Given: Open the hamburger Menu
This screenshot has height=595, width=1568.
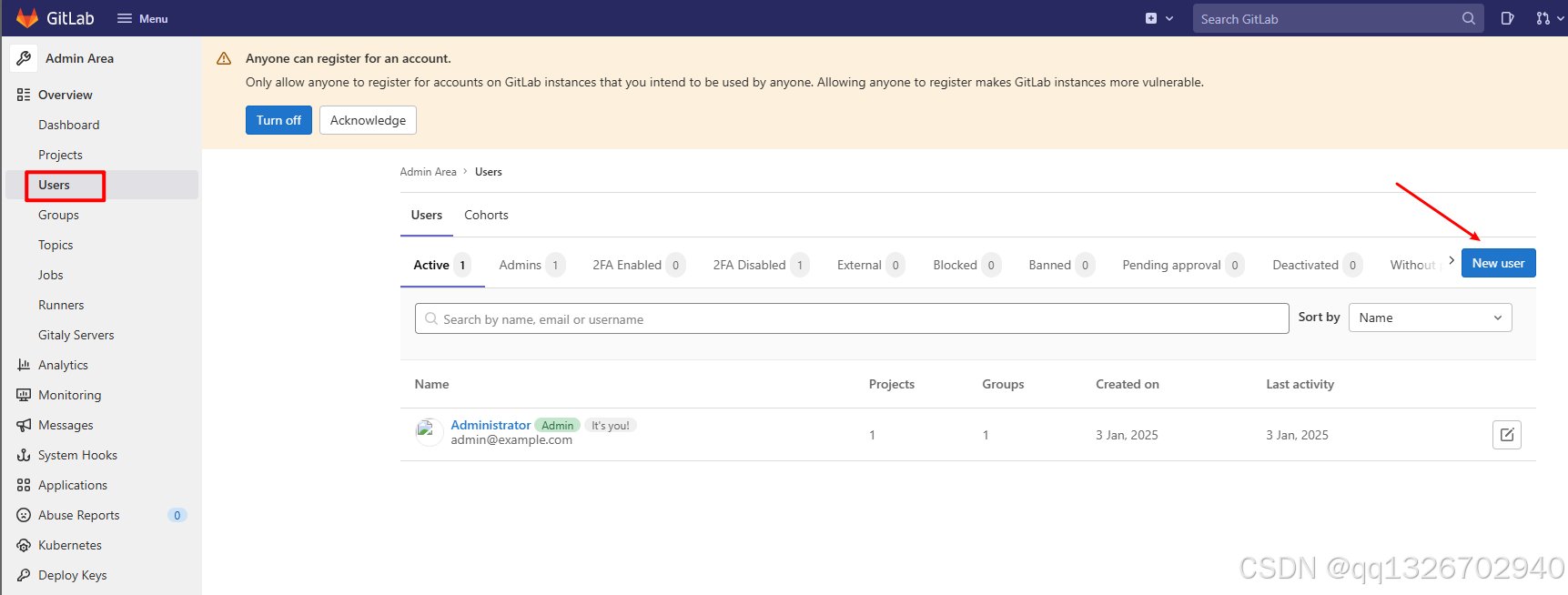Looking at the screenshot, I should click(143, 18).
